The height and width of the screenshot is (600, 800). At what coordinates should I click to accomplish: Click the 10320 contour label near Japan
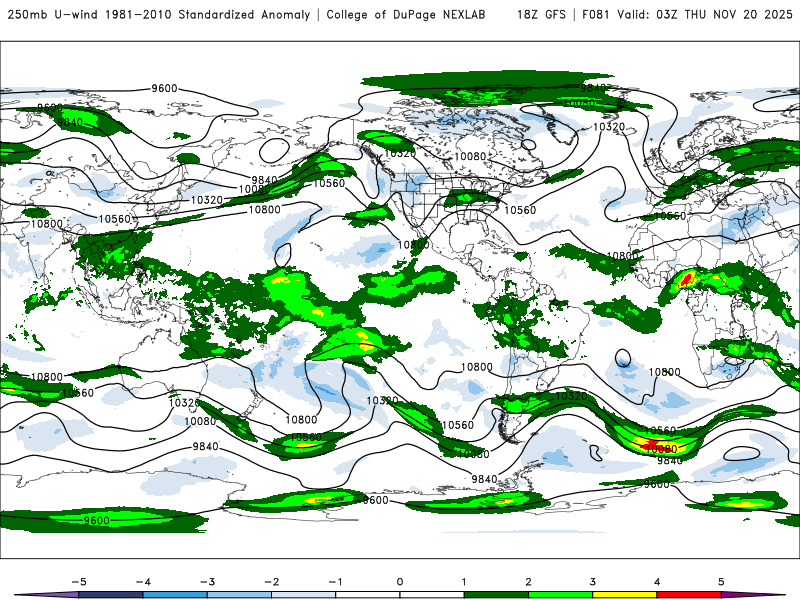(x=207, y=200)
